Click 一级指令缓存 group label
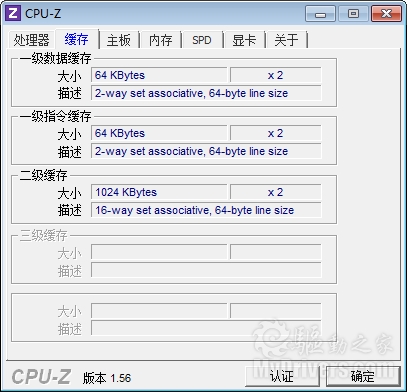Screen dimensions: 407x392 (x=55, y=117)
